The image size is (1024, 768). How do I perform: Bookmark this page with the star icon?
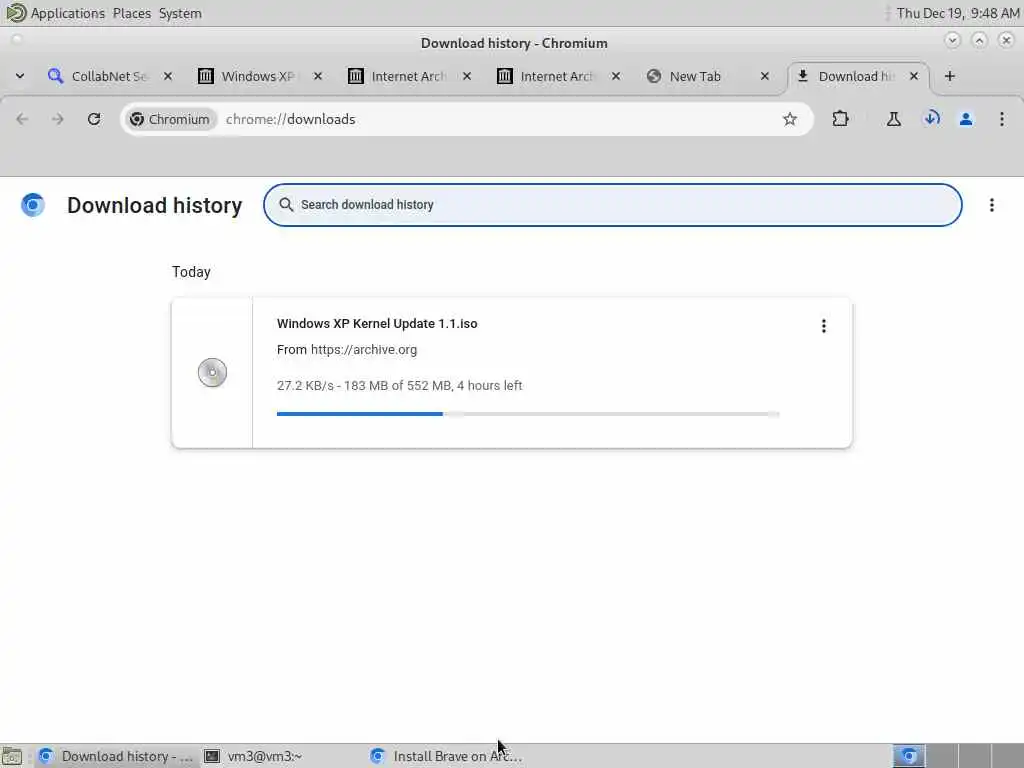point(790,119)
